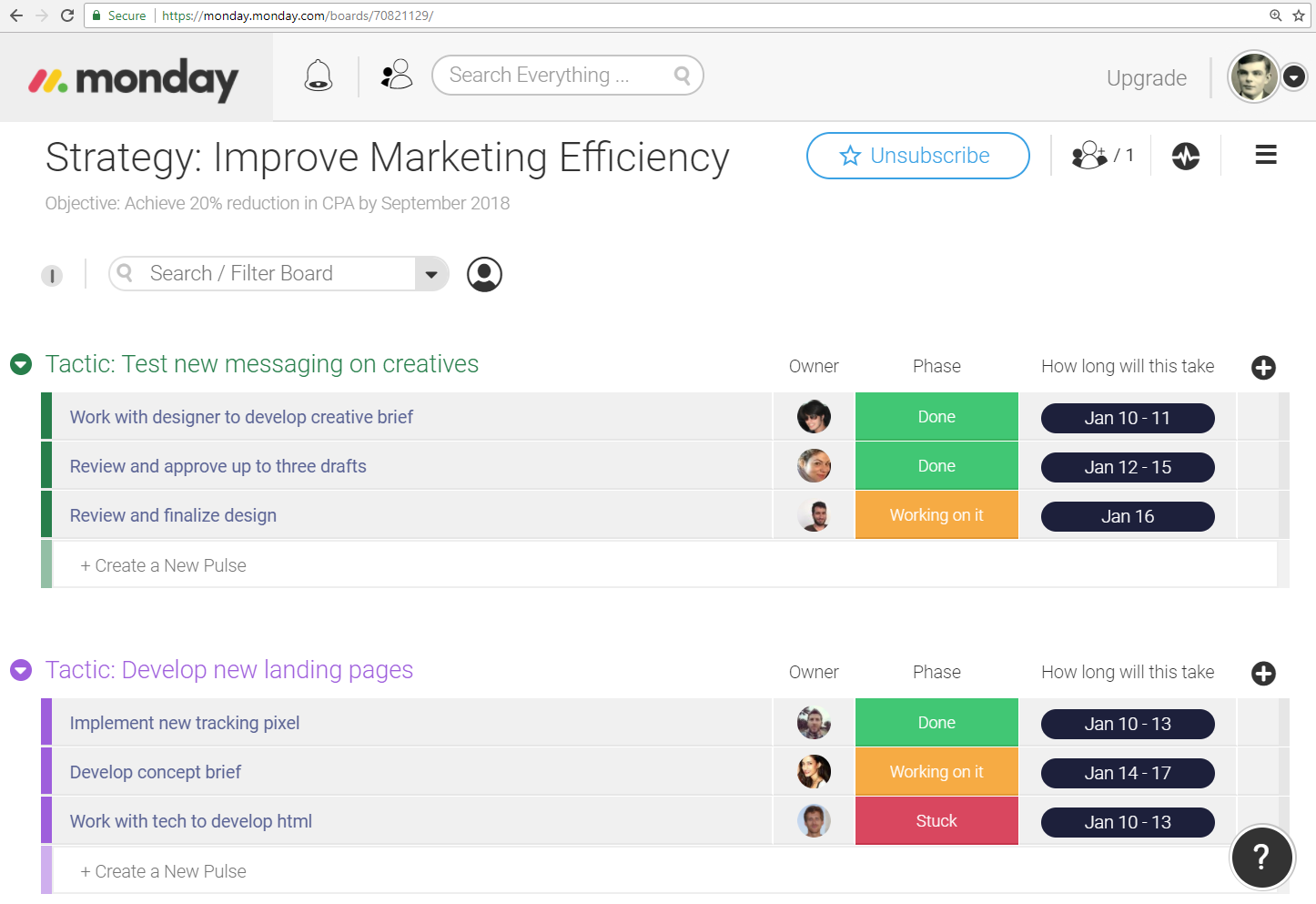The width and height of the screenshot is (1316, 904).
Task: Click the board subscribers icon
Action: pyautogui.click(x=1101, y=156)
